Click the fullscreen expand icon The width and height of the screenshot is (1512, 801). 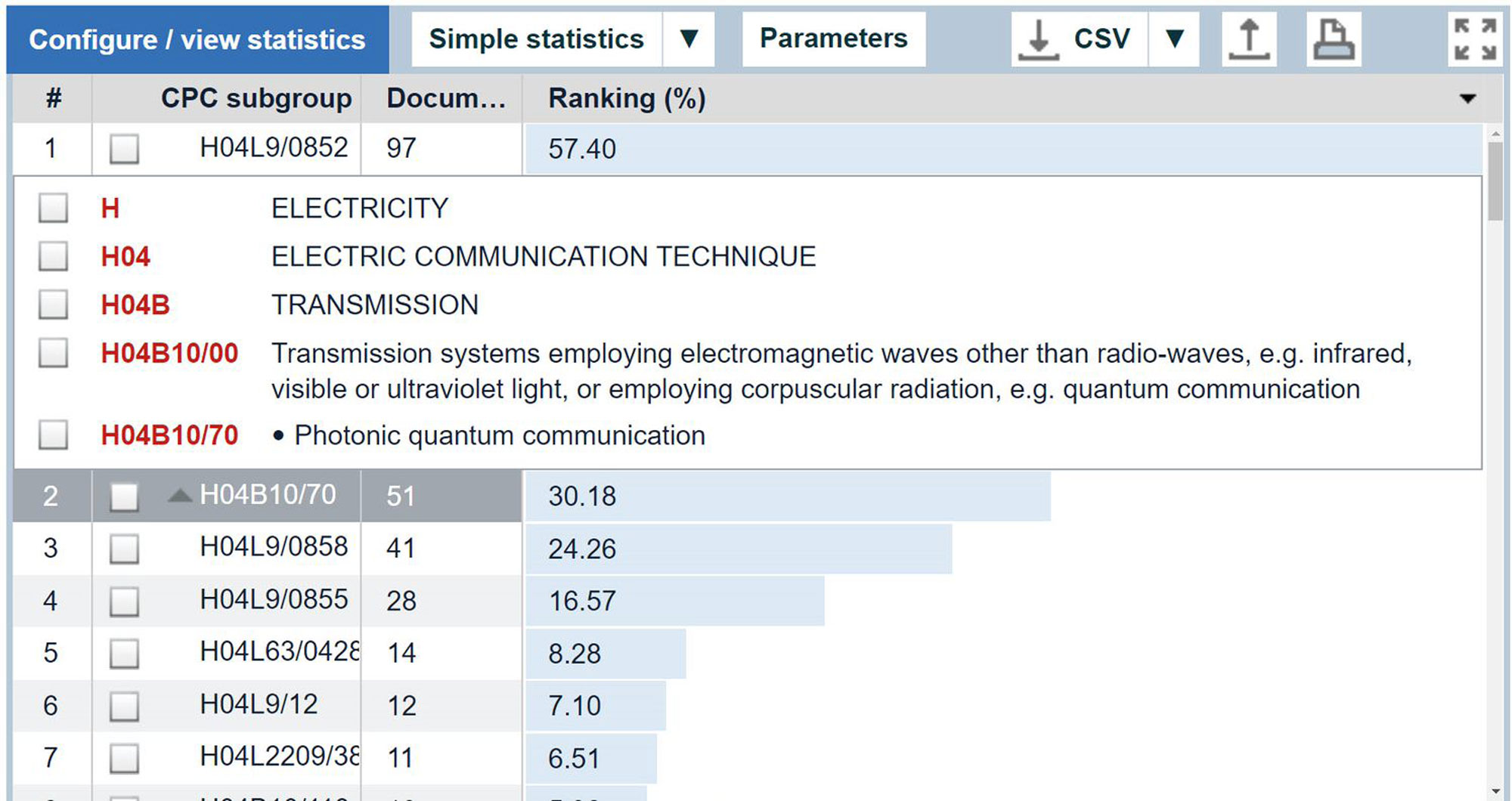pos(1476,39)
